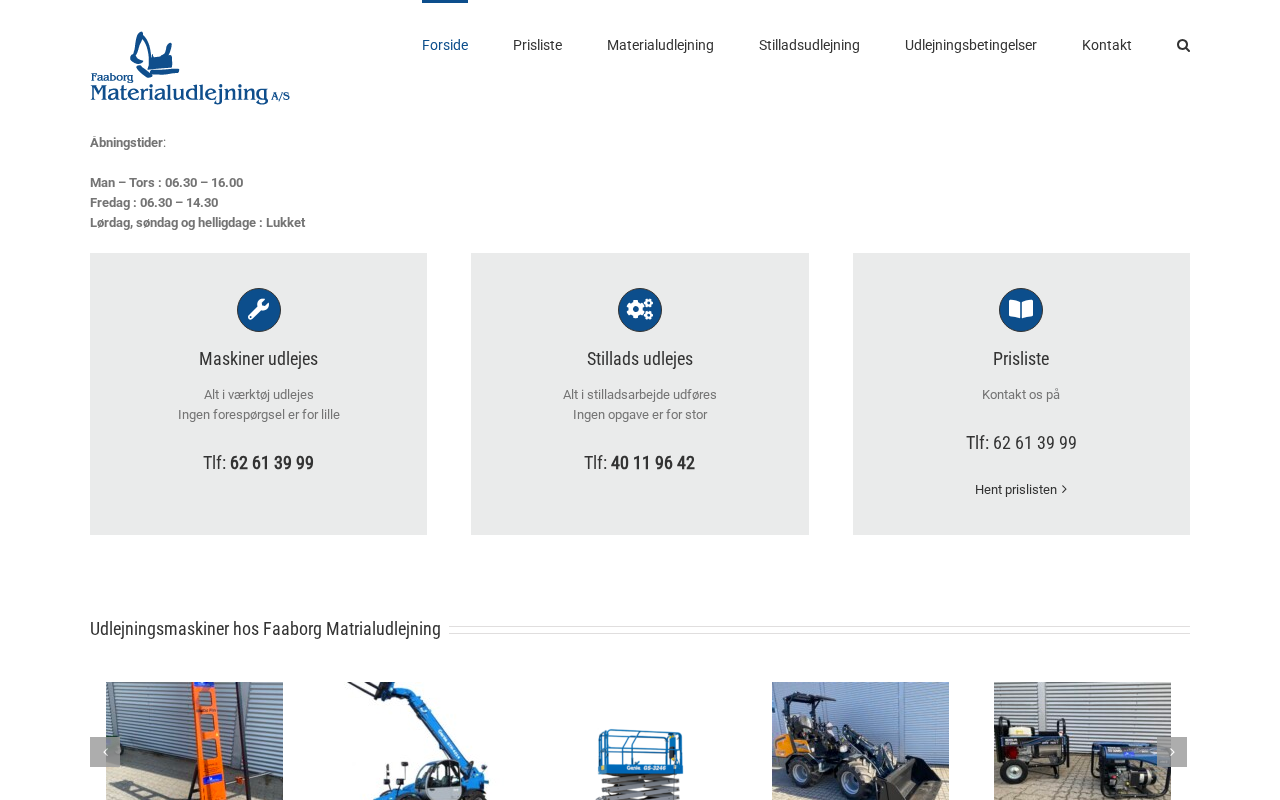Click 'Udlejningsmaskiner hos Faaborg Matrialudlejning' heading
The height and width of the screenshot is (800, 1280).
click(265, 629)
